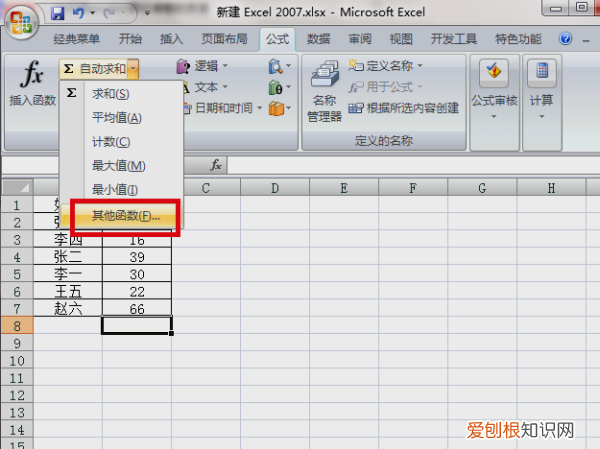Choose Max from the AutoSum menu

118,165
